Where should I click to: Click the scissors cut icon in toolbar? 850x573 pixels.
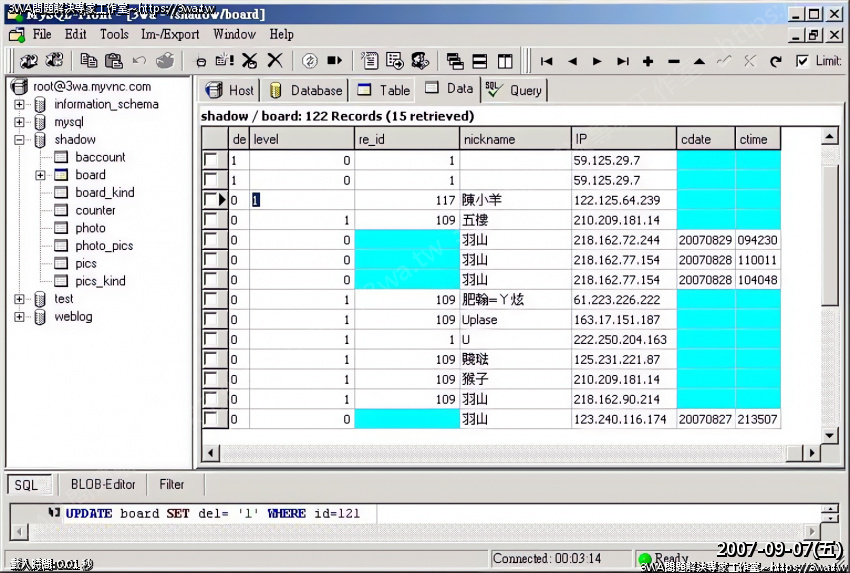pyautogui.click(x=250, y=61)
